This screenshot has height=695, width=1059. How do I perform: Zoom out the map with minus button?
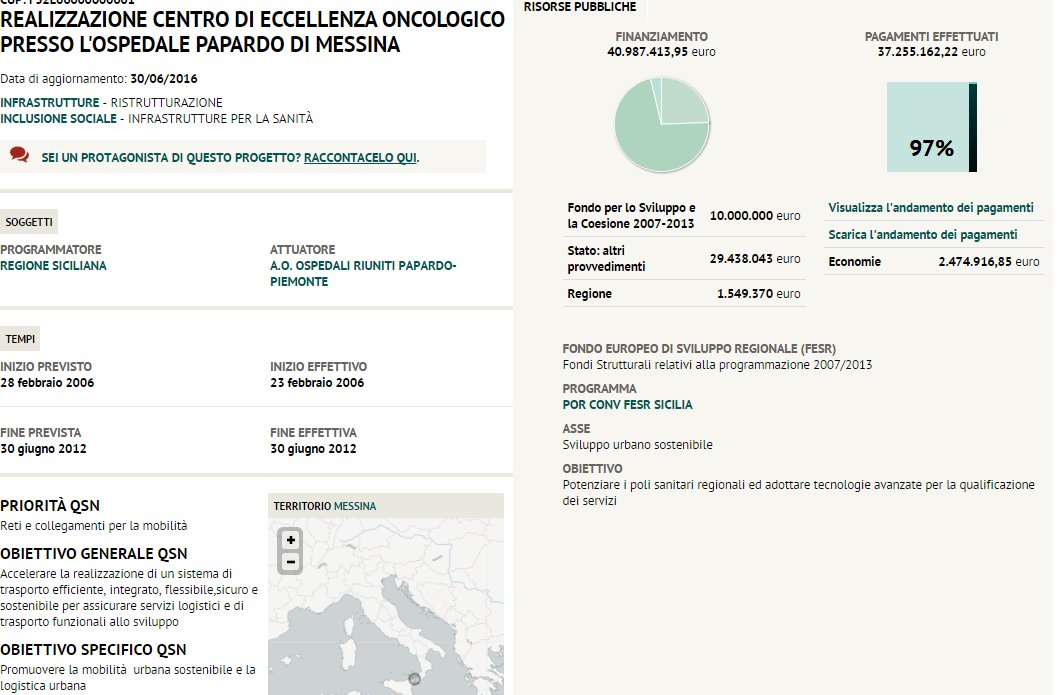(290, 562)
